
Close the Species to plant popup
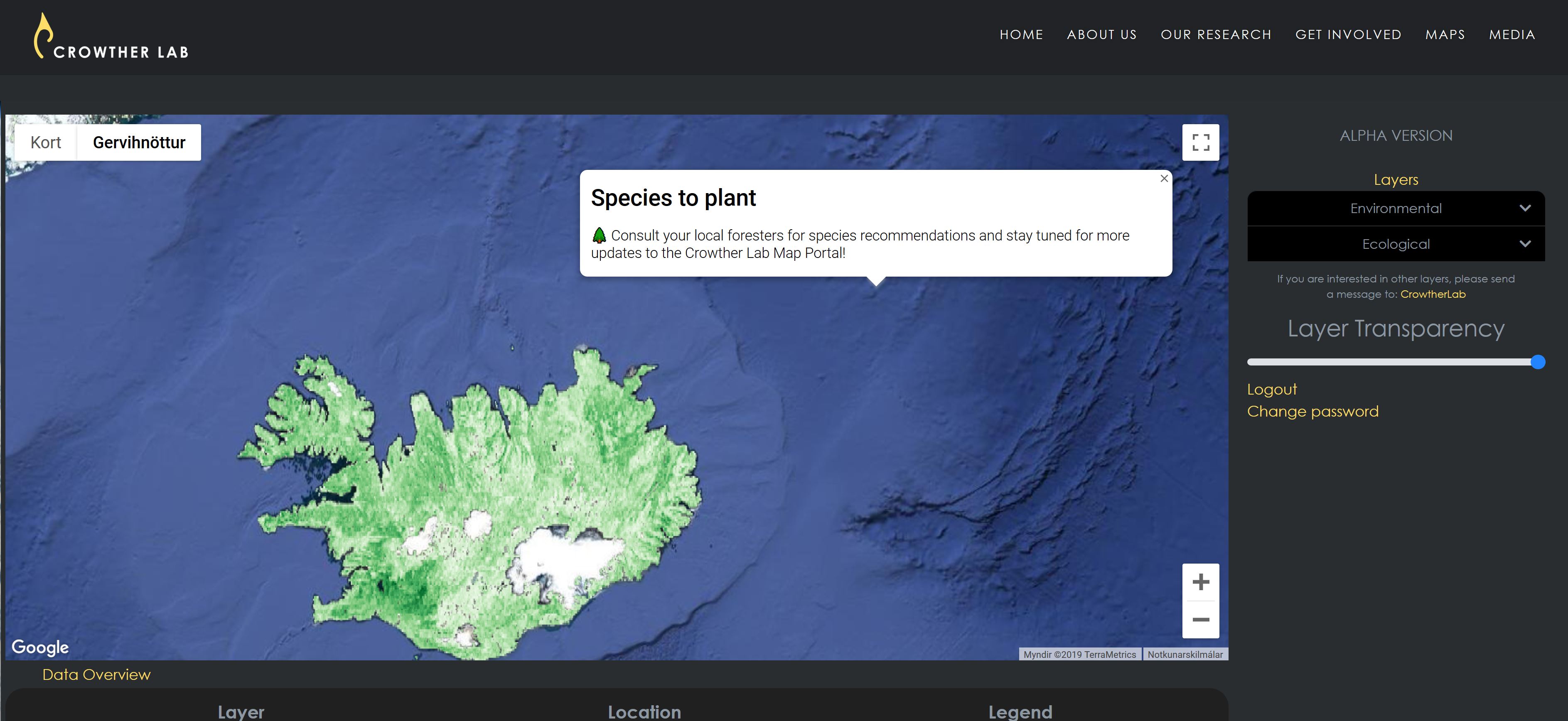coord(1164,178)
